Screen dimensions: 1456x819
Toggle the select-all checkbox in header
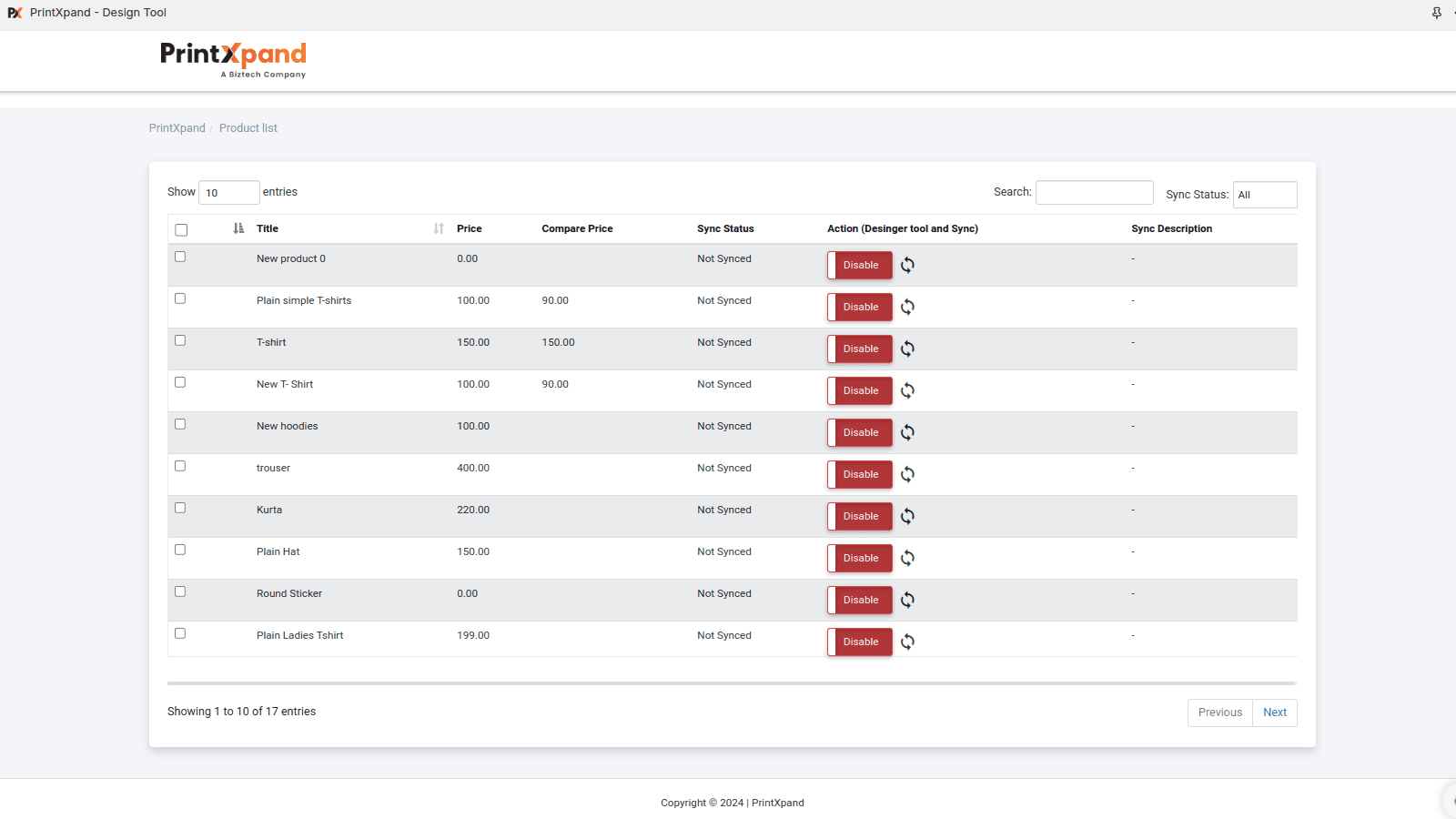coord(181,230)
